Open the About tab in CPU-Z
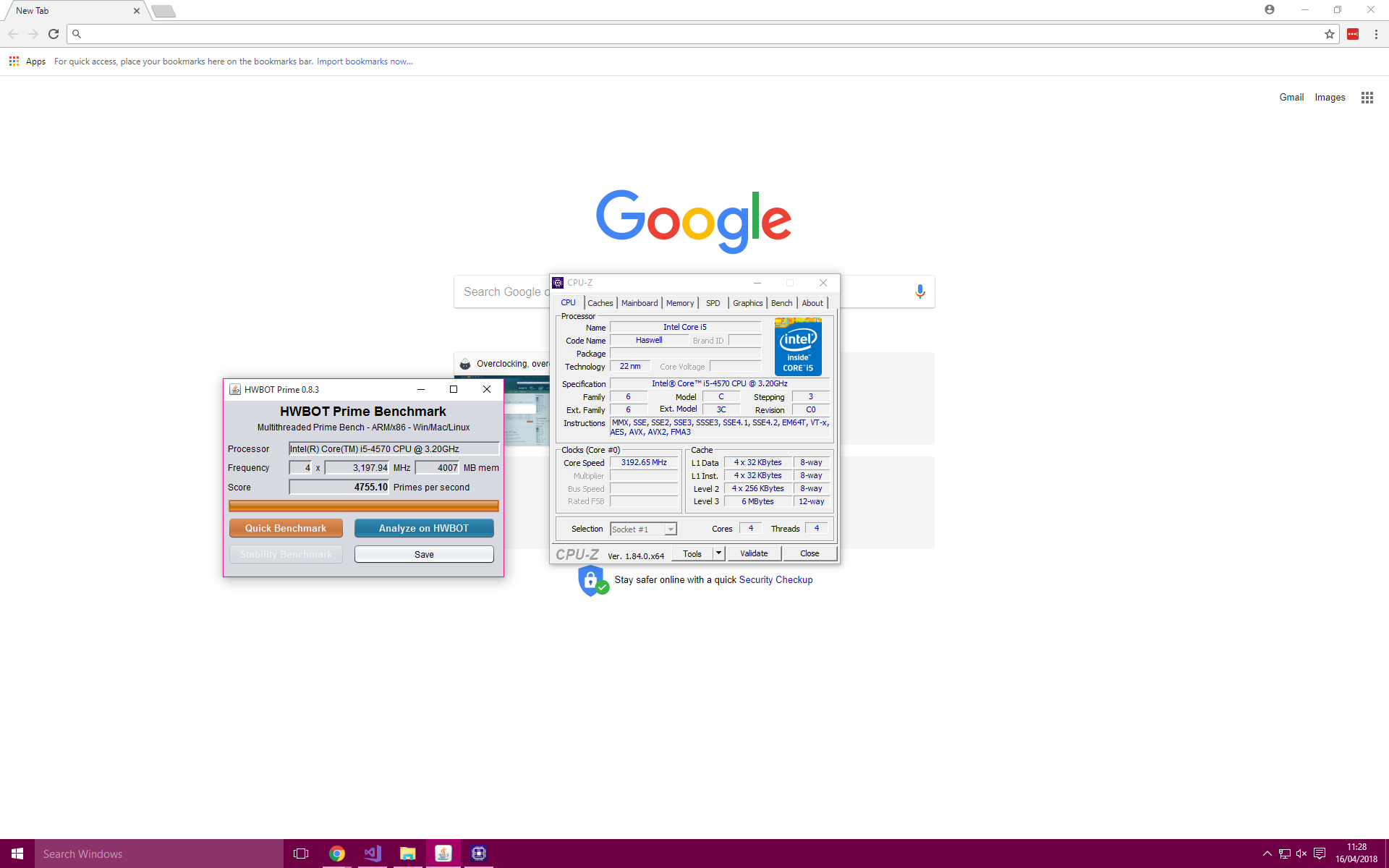This screenshot has height=868, width=1389. (x=812, y=303)
